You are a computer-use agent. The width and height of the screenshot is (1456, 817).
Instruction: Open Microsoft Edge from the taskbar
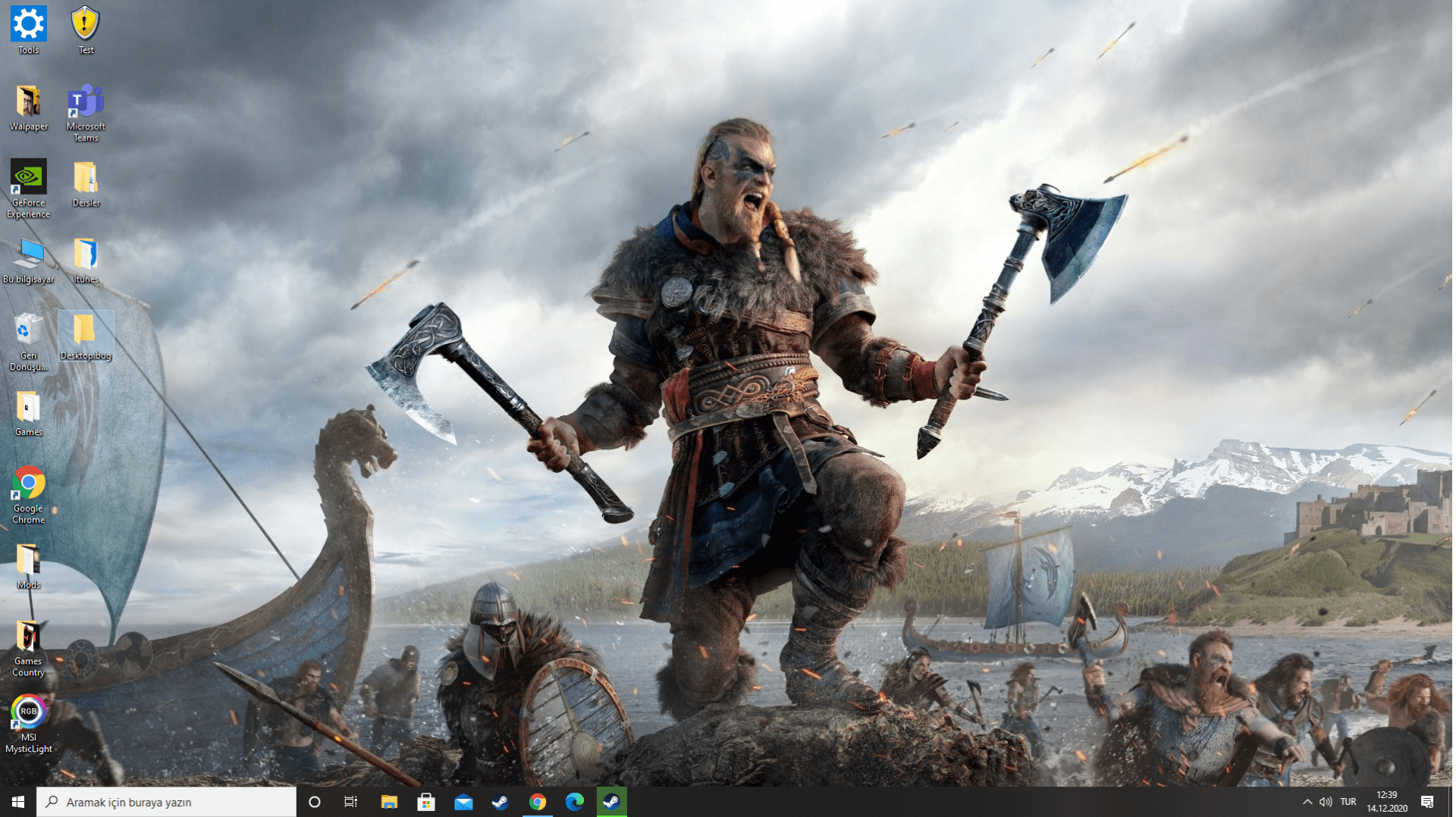click(575, 802)
